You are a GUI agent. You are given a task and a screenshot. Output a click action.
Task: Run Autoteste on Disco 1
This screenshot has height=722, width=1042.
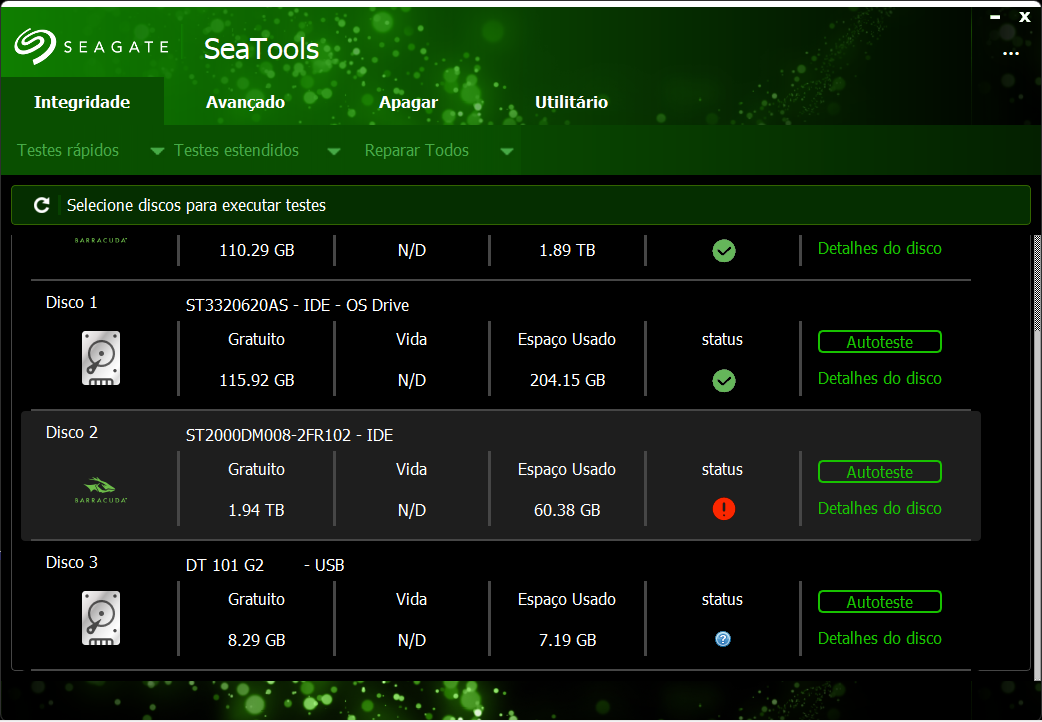coord(880,342)
